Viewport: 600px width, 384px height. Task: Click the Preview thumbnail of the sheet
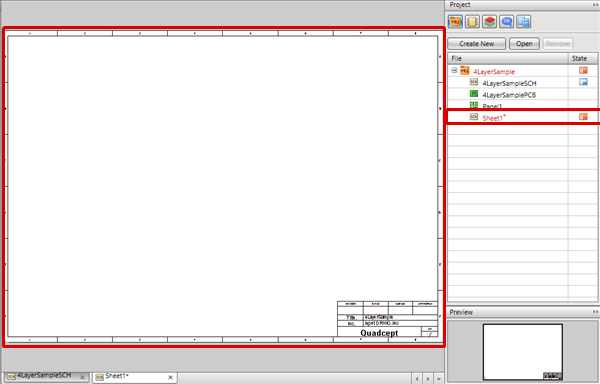[x=523, y=352]
